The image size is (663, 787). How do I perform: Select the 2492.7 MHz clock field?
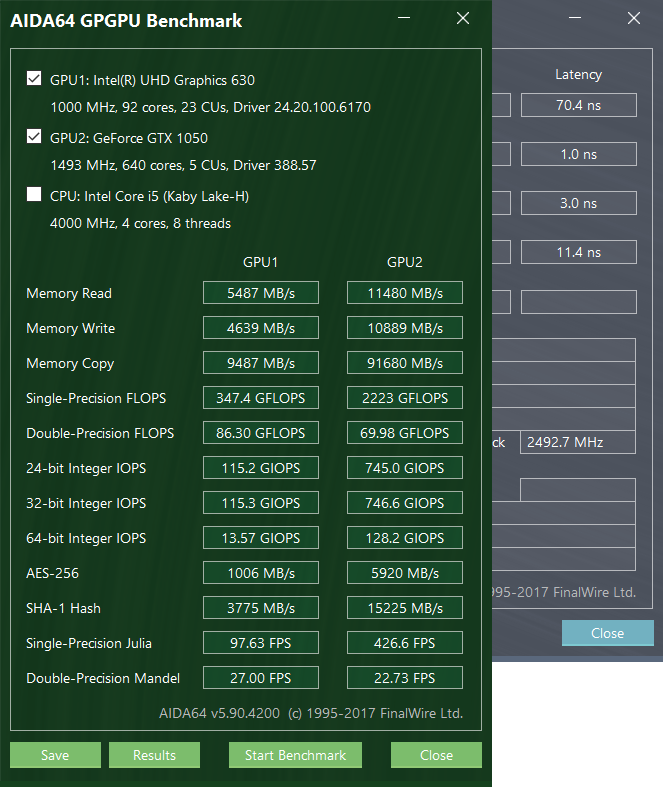click(578, 442)
